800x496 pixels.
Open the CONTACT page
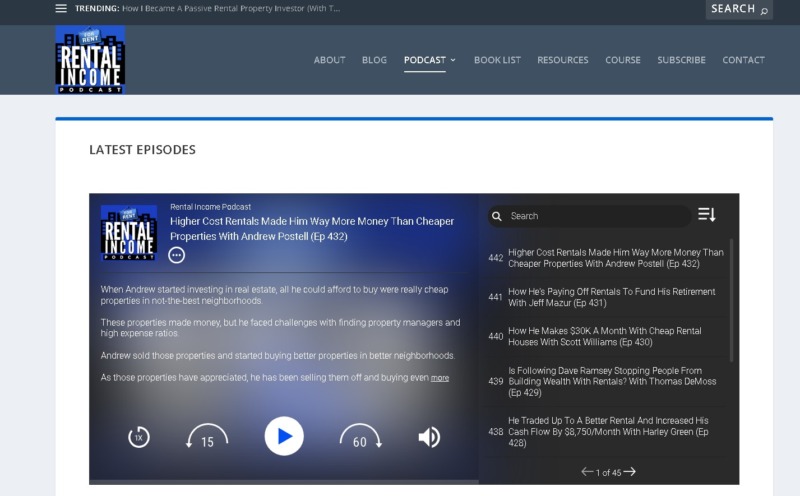pos(743,60)
